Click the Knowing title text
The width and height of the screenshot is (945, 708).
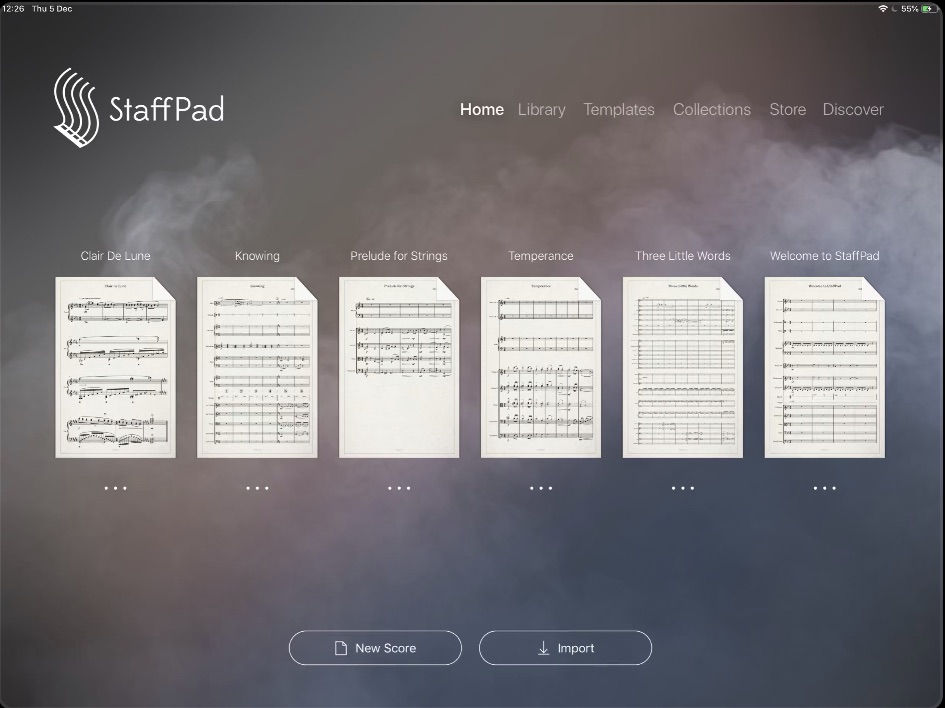click(257, 256)
